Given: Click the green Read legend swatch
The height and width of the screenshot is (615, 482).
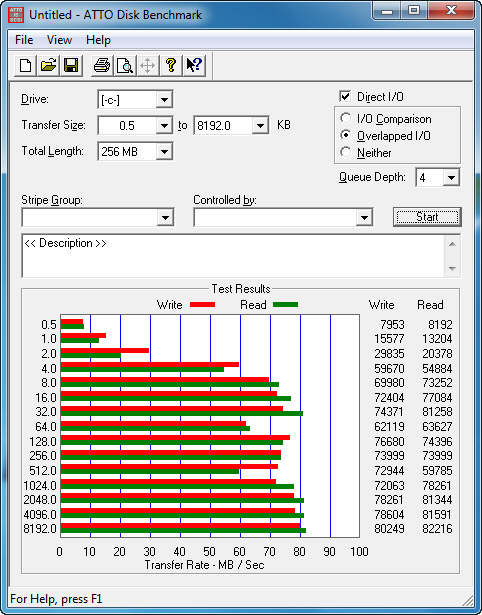Looking at the screenshot, I should [286, 305].
